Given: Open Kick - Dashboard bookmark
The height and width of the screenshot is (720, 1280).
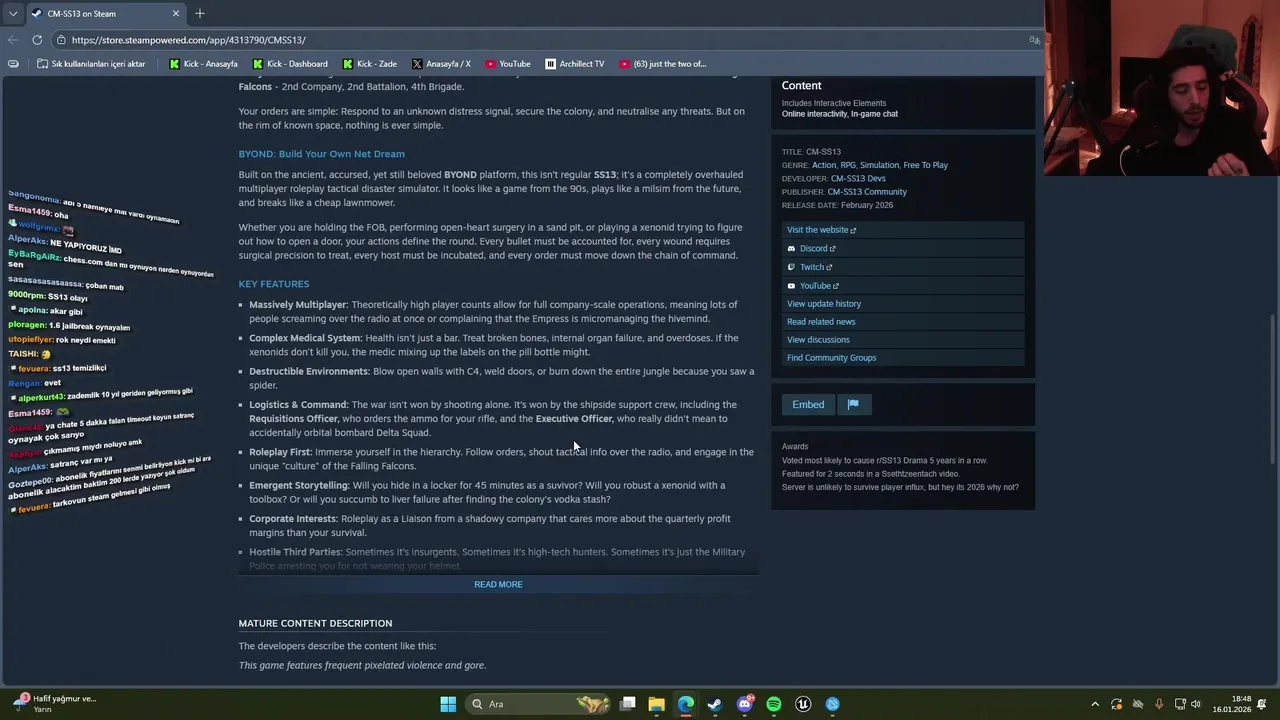Looking at the screenshot, I should point(290,64).
